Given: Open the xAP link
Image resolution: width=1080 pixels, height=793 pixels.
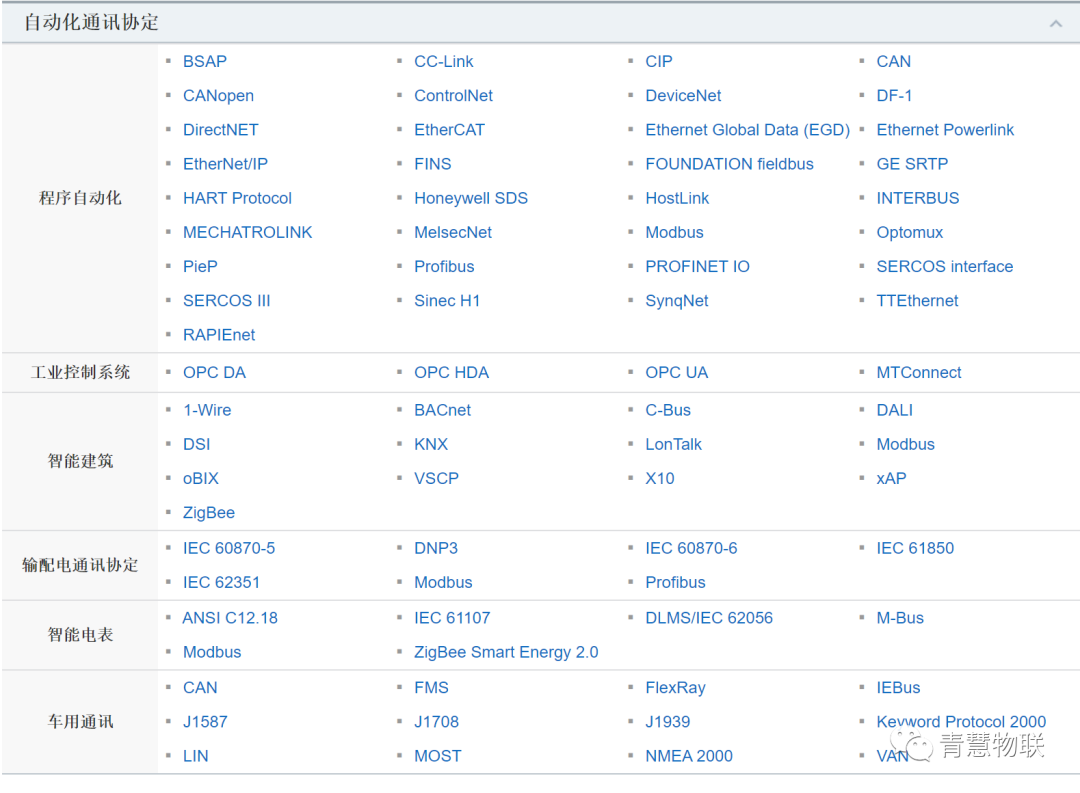Looking at the screenshot, I should pos(891,479).
